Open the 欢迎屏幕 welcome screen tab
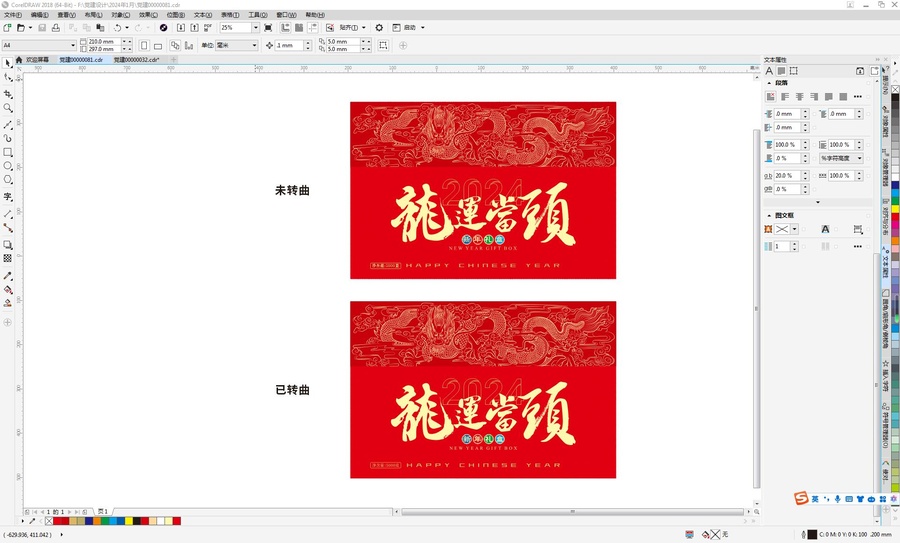The height and width of the screenshot is (543, 900). coord(37,60)
